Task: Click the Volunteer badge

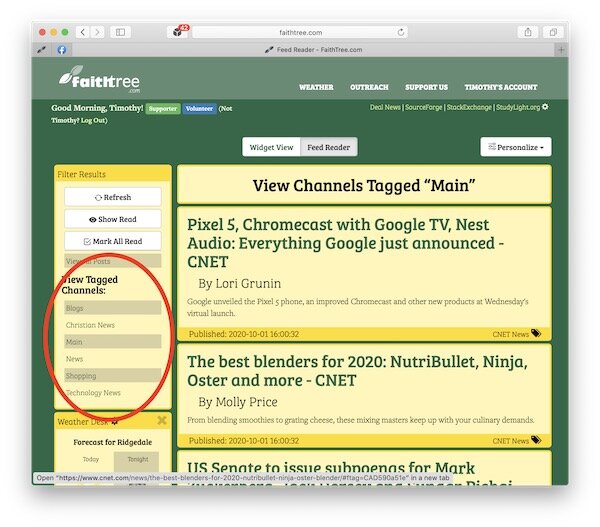Action: [x=199, y=109]
